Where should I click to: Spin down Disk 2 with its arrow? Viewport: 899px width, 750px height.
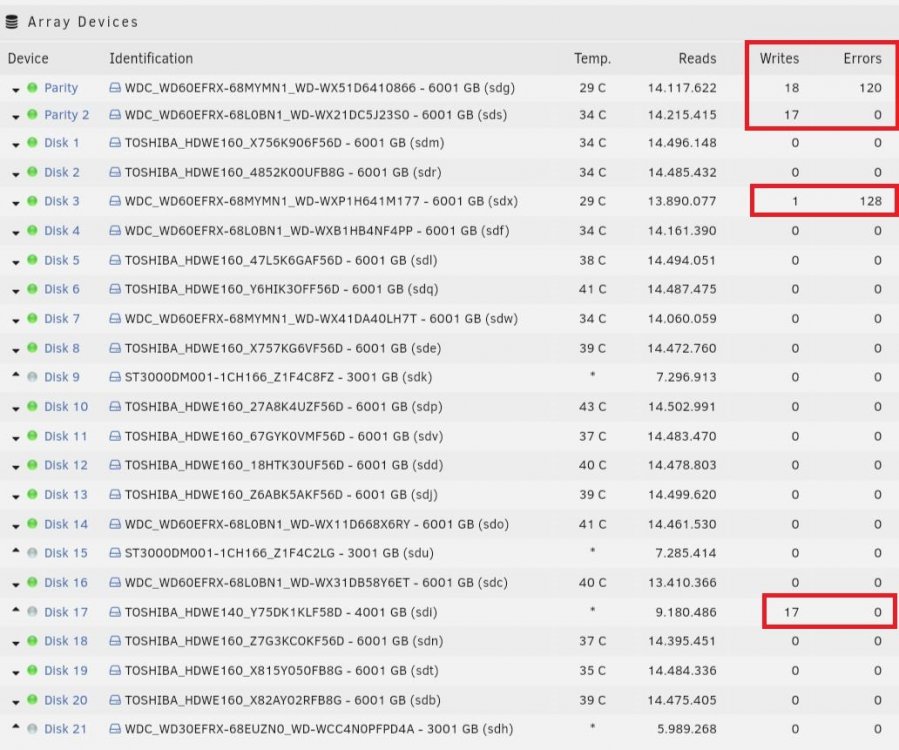[15, 174]
